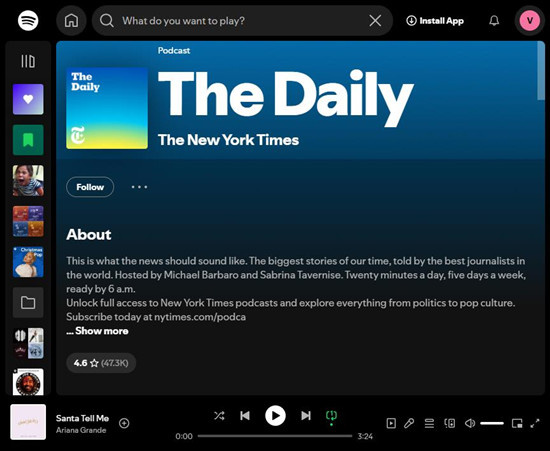Open the play queue

(x=429, y=423)
